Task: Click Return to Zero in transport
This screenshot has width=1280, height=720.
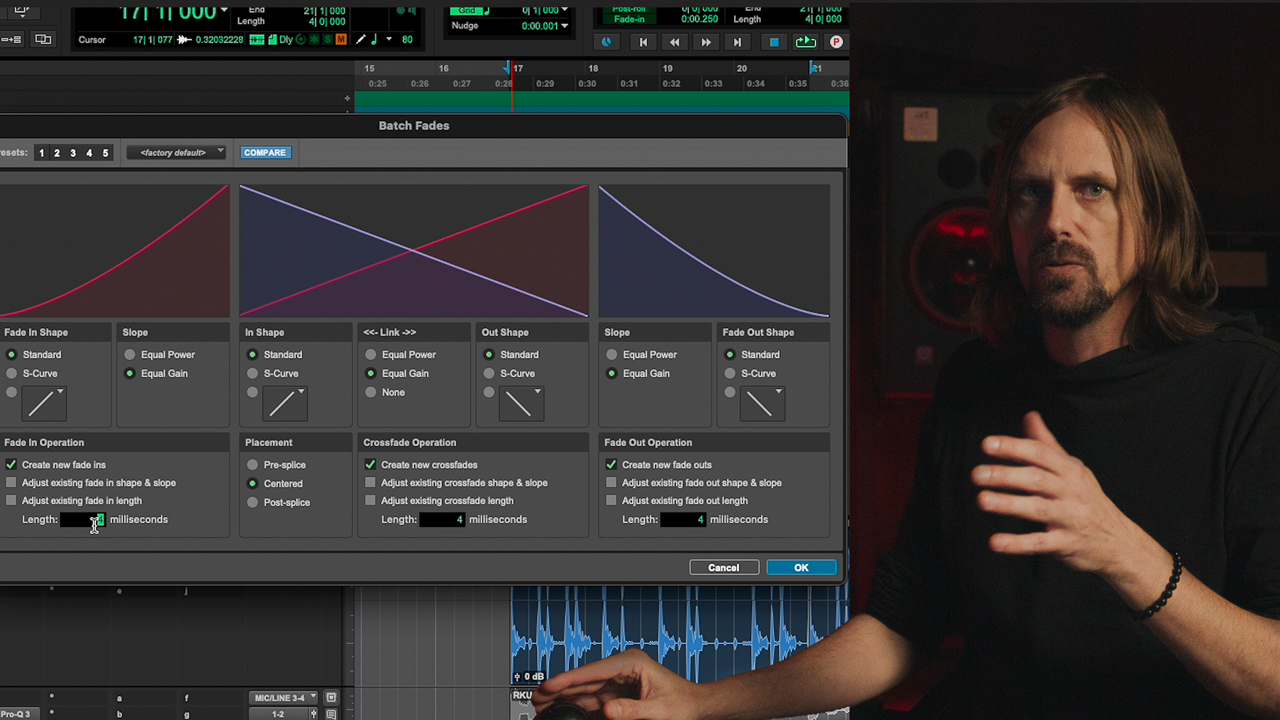Action: [x=643, y=42]
